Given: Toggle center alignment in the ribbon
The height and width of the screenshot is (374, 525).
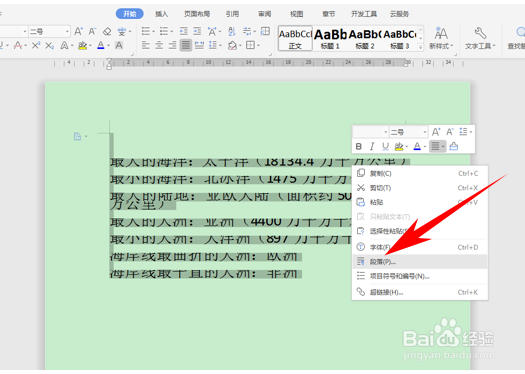Looking at the screenshot, I should click(x=159, y=45).
